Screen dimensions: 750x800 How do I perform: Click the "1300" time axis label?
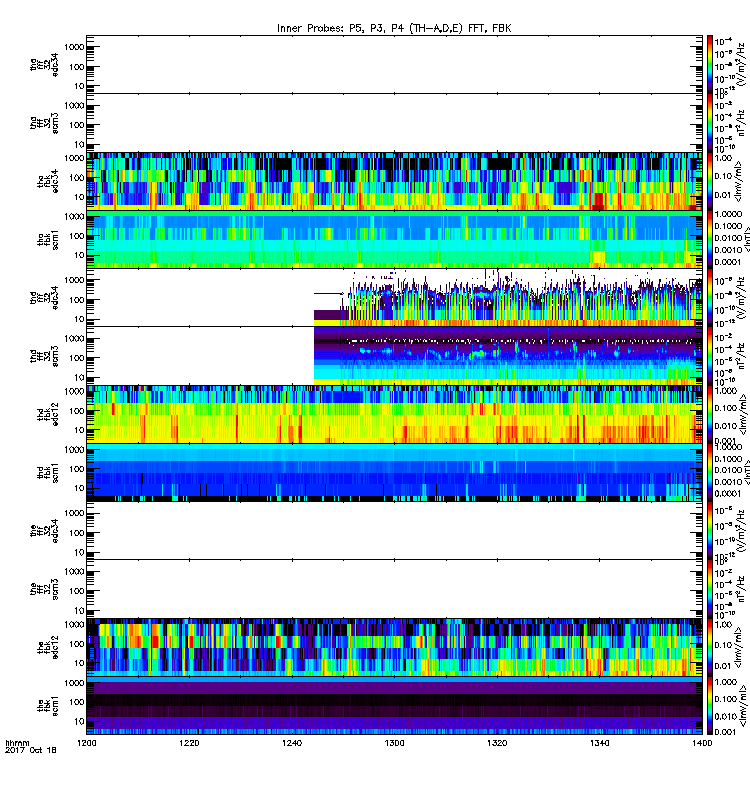point(394,743)
